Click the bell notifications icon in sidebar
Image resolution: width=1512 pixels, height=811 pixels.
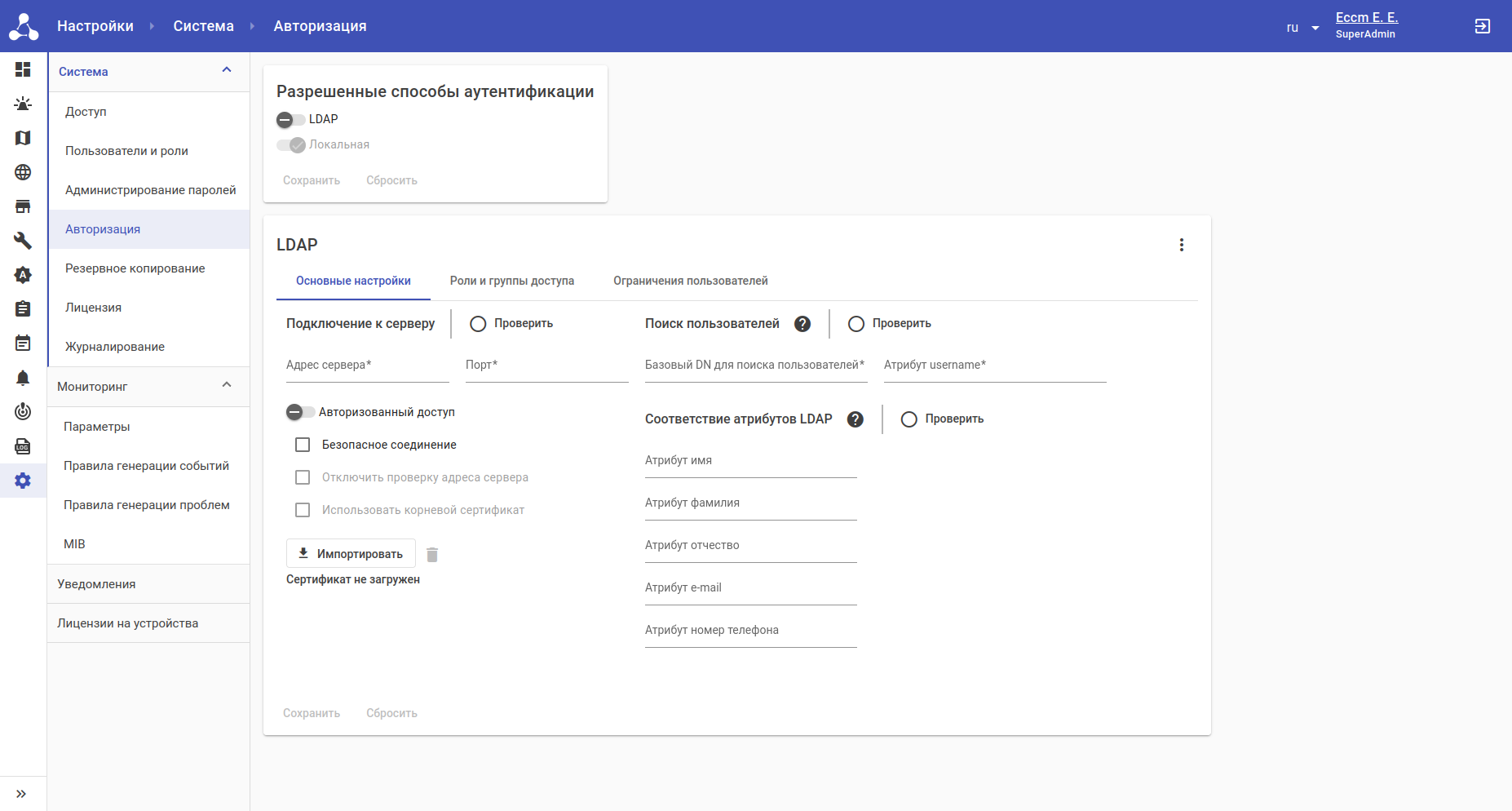[x=23, y=378]
